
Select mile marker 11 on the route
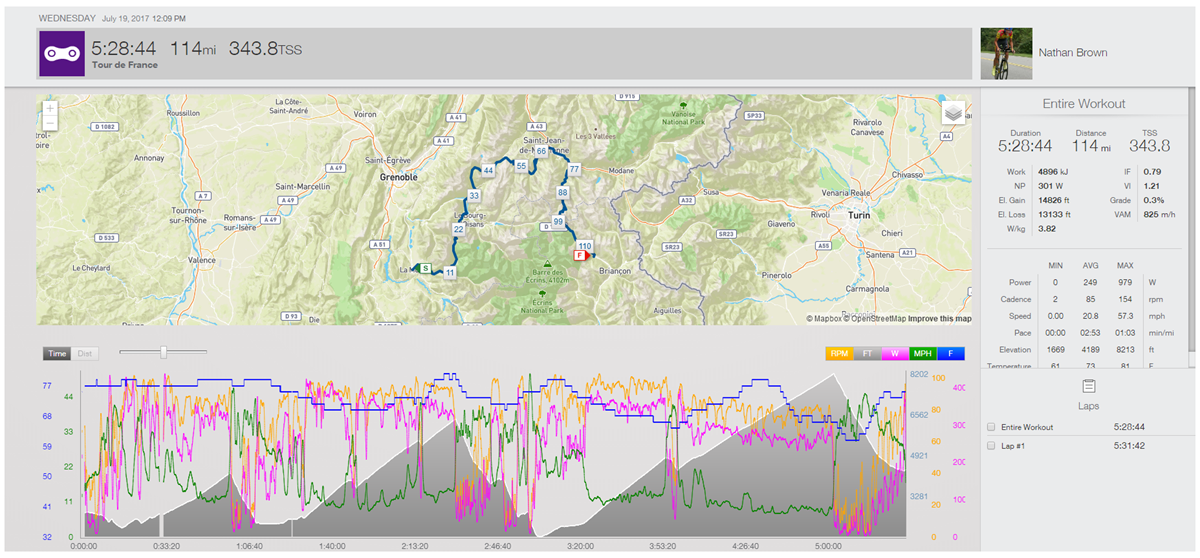coord(451,273)
